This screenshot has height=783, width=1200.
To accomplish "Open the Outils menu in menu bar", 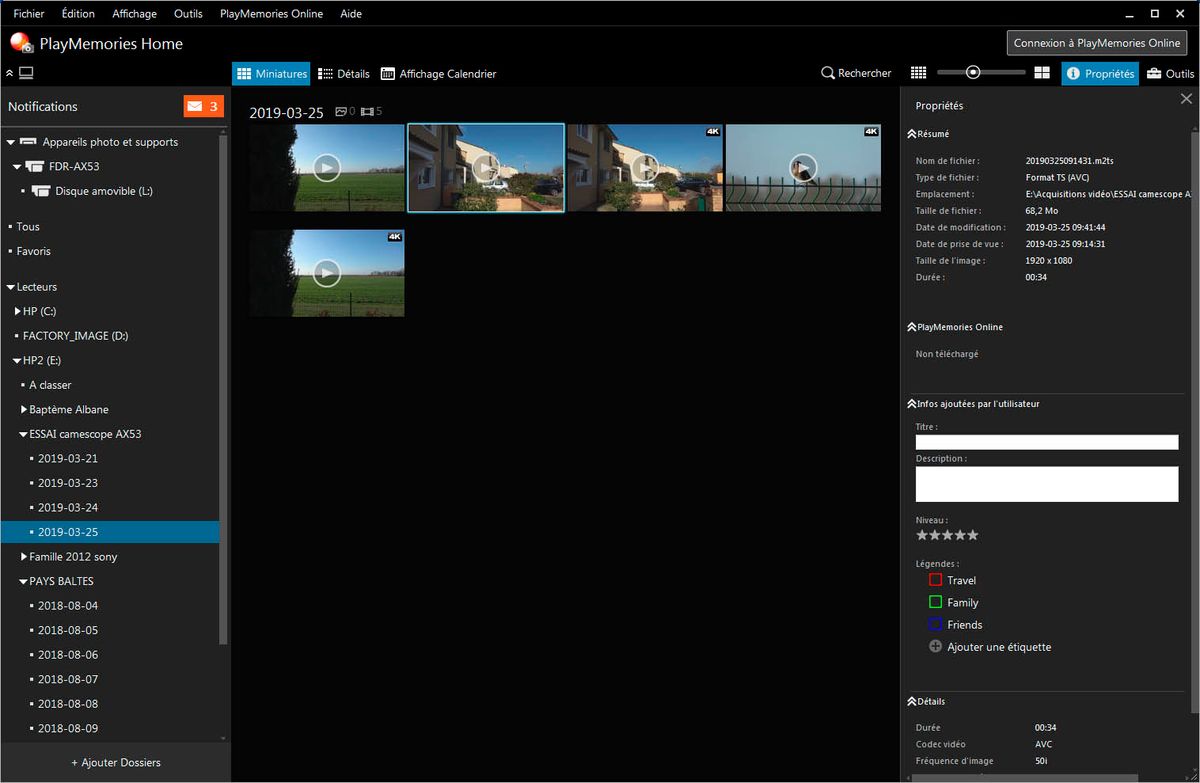I will click(x=188, y=14).
